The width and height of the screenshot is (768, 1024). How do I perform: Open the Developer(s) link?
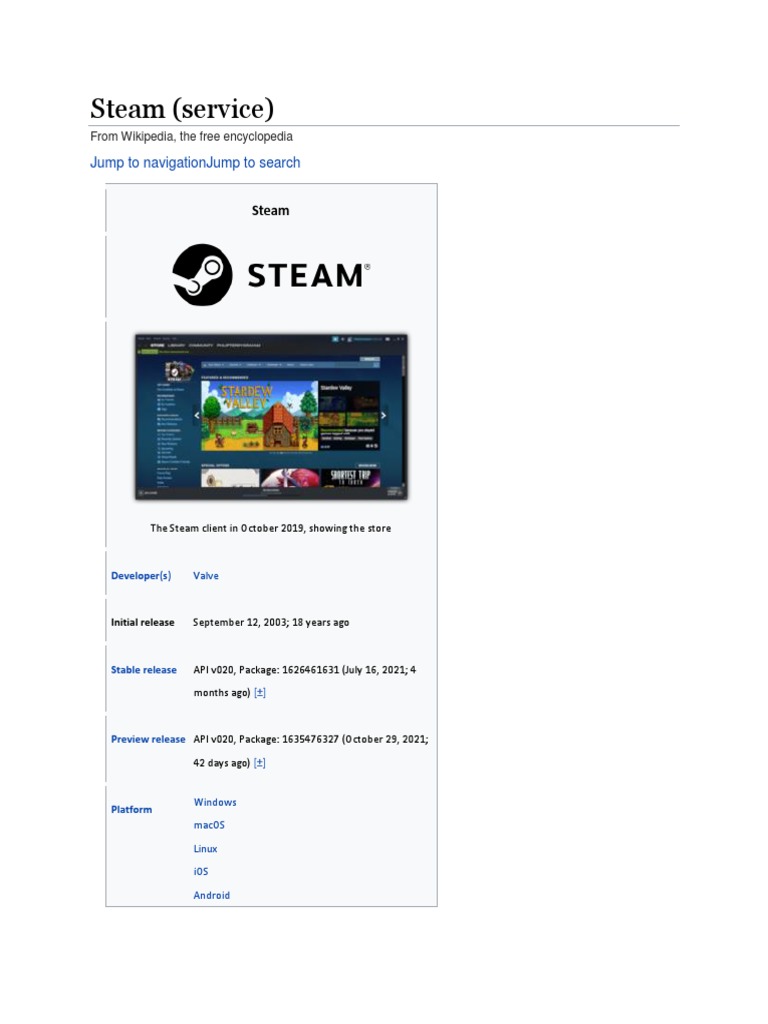[x=141, y=576]
